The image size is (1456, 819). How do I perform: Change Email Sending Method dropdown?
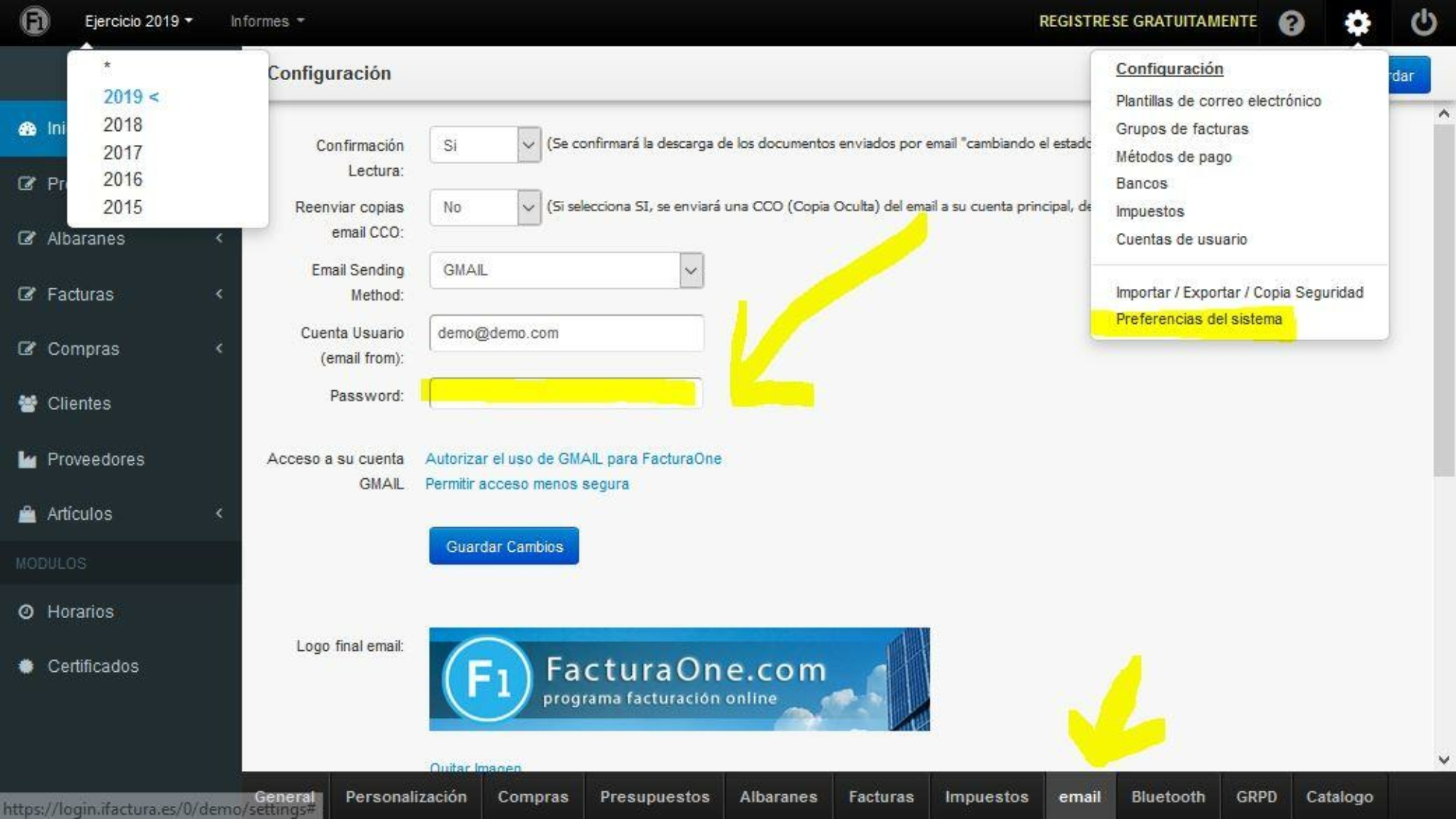pyautogui.click(x=564, y=269)
